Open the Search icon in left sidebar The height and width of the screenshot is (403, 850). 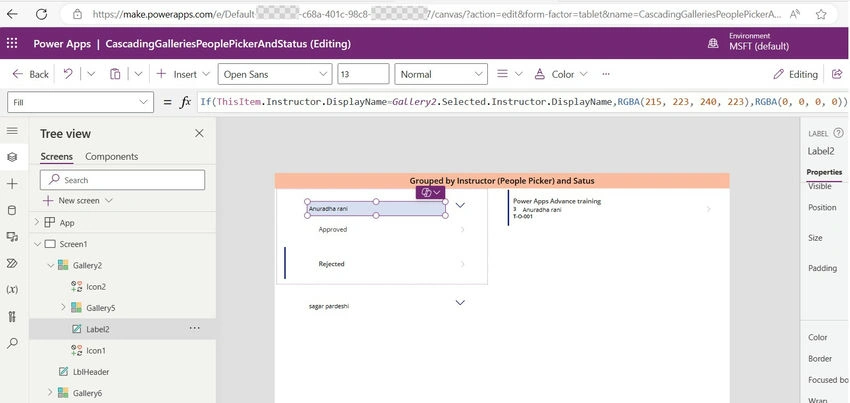tap(12, 343)
